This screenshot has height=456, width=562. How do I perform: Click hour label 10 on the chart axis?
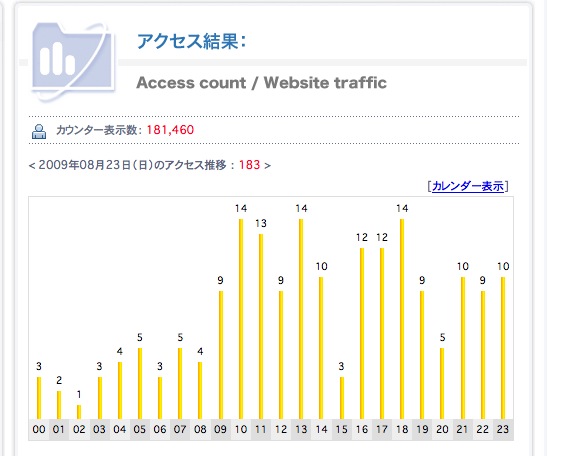click(241, 429)
